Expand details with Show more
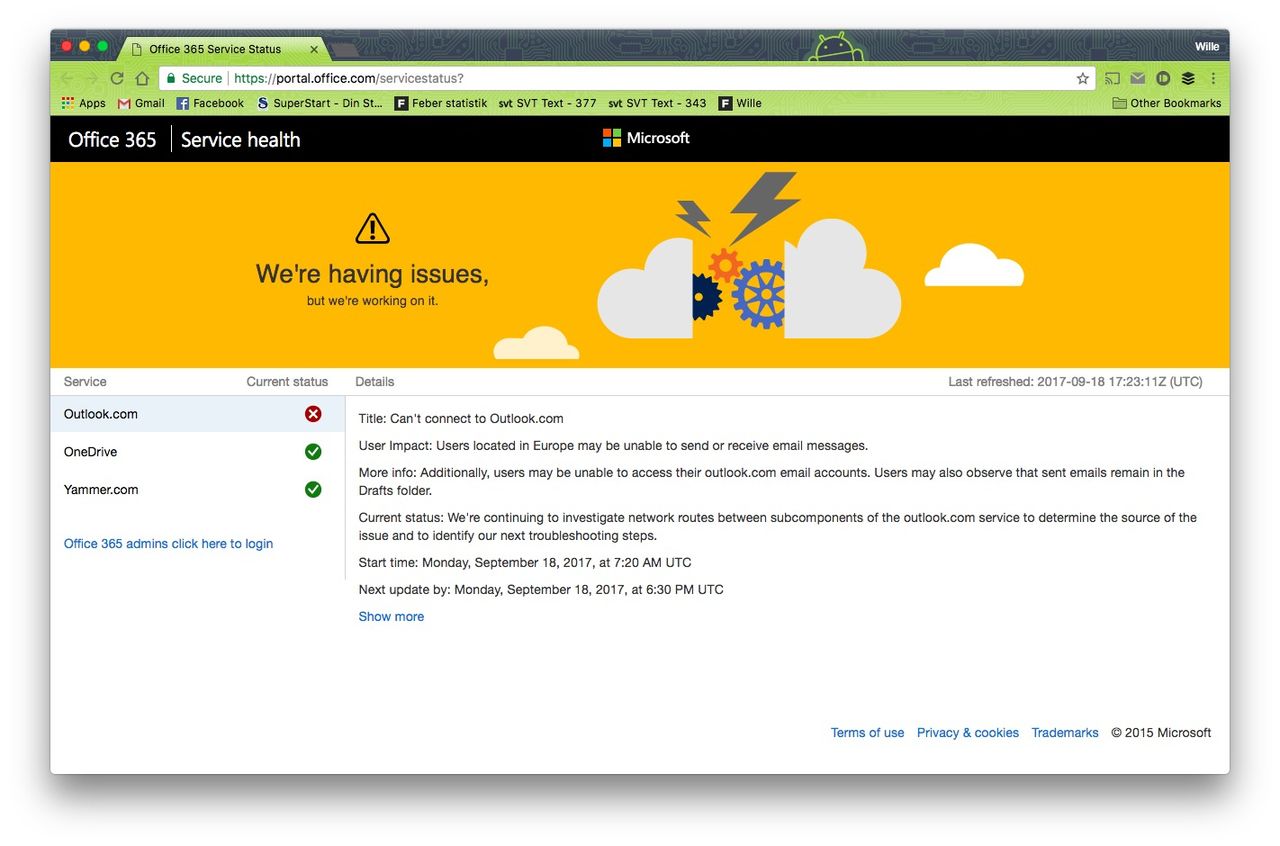Viewport: 1280px width, 846px height. [391, 617]
